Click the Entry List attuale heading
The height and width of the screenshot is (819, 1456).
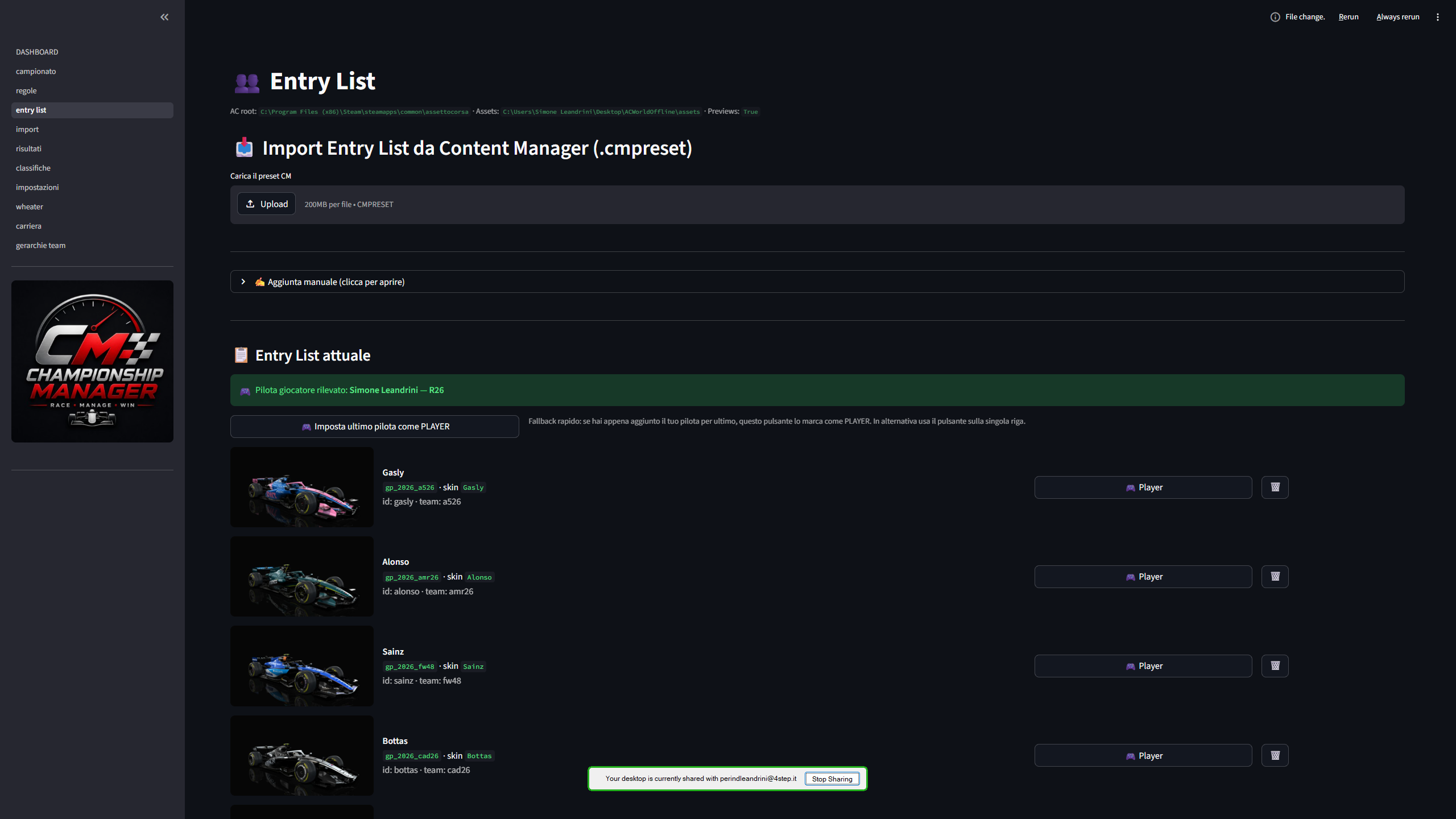click(x=313, y=355)
